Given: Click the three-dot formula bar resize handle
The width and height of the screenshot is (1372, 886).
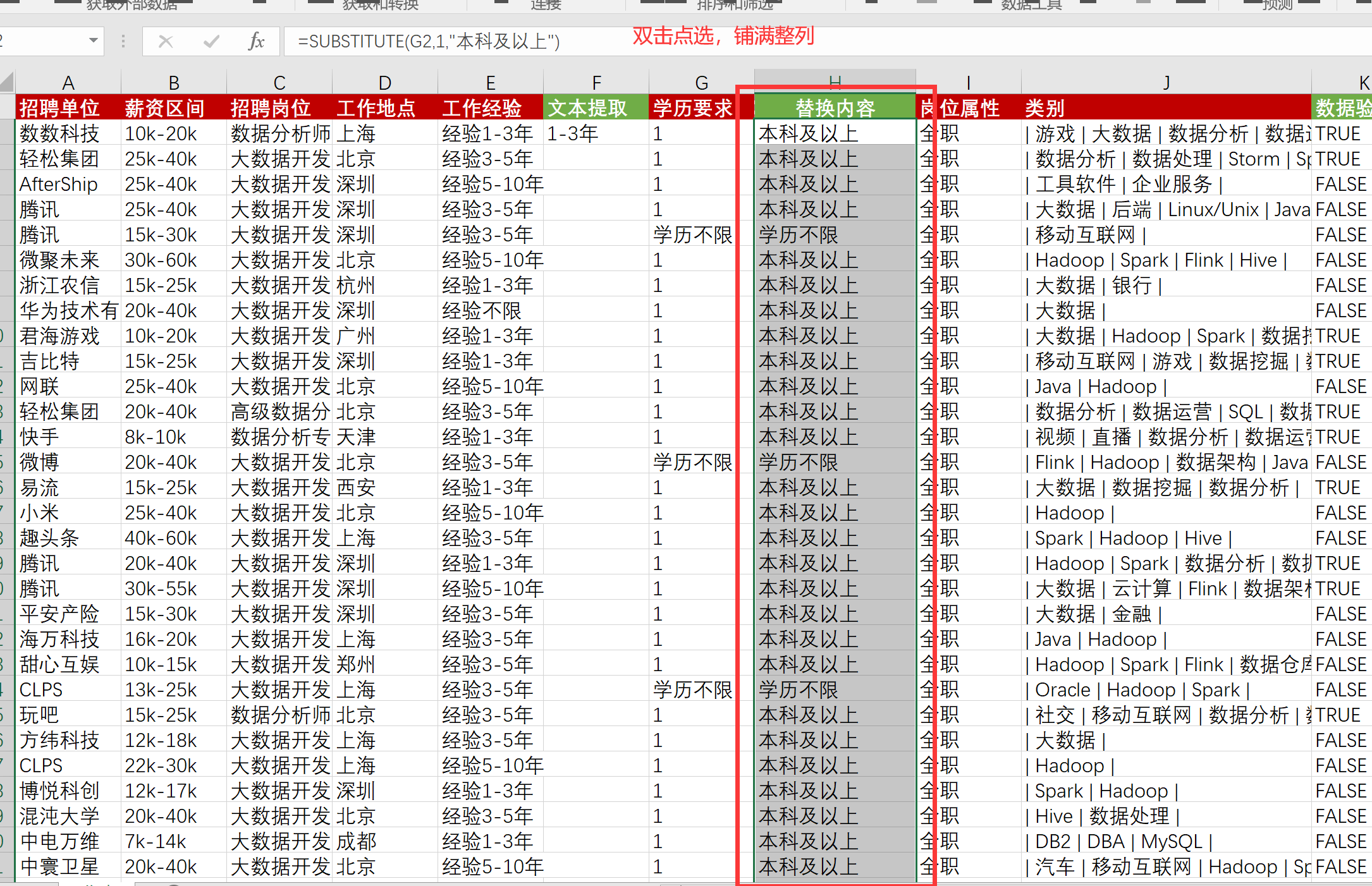Looking at the screenshot, I should 123,42.
